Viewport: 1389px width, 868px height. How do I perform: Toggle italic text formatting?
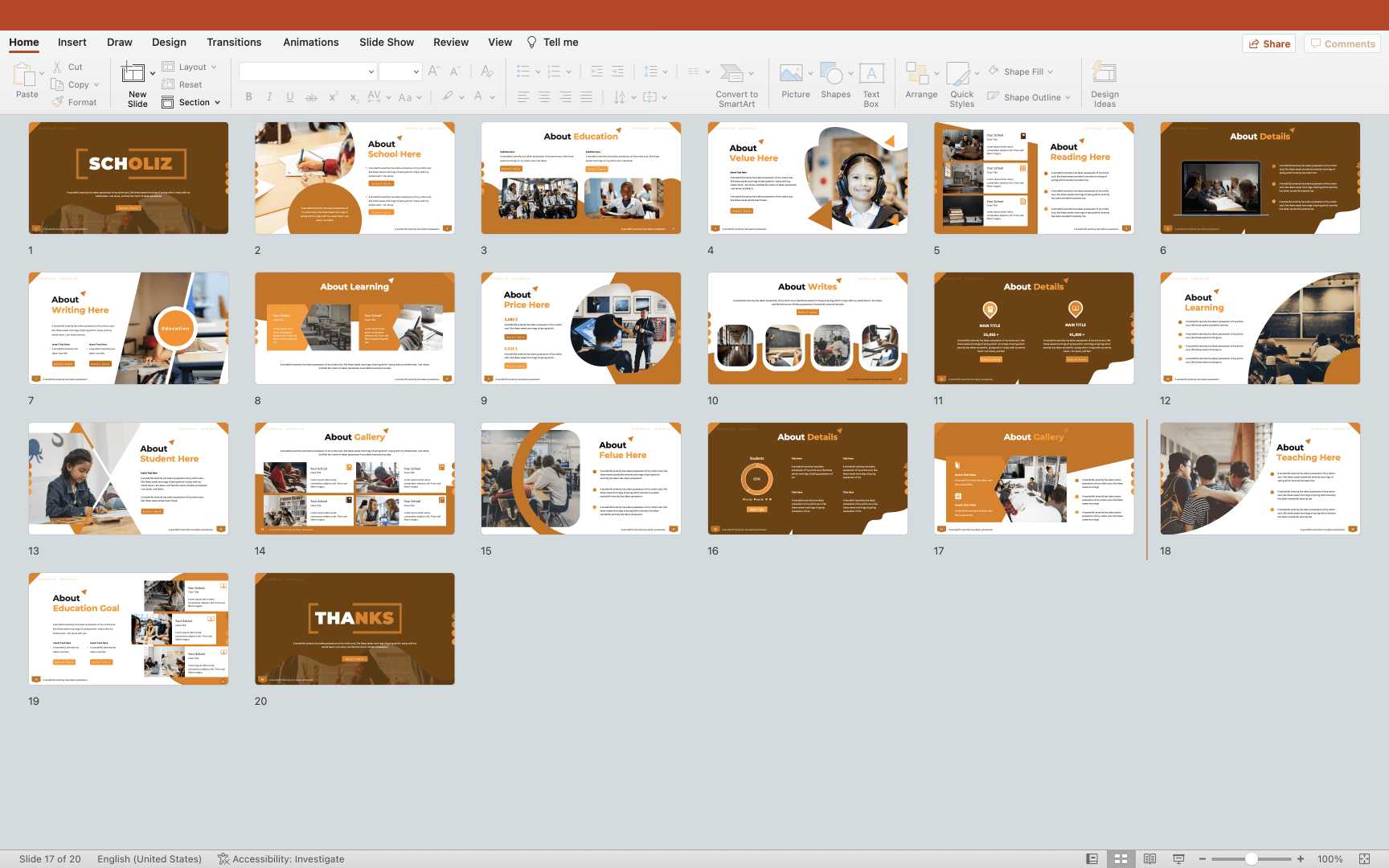[x=269, y=97]
